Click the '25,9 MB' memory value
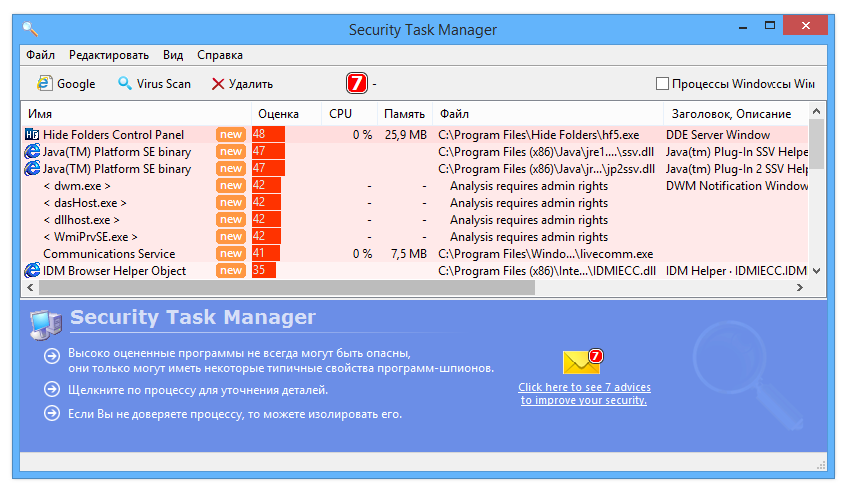The height and width of the screenshot is (490, 848). tap(406, 135)
